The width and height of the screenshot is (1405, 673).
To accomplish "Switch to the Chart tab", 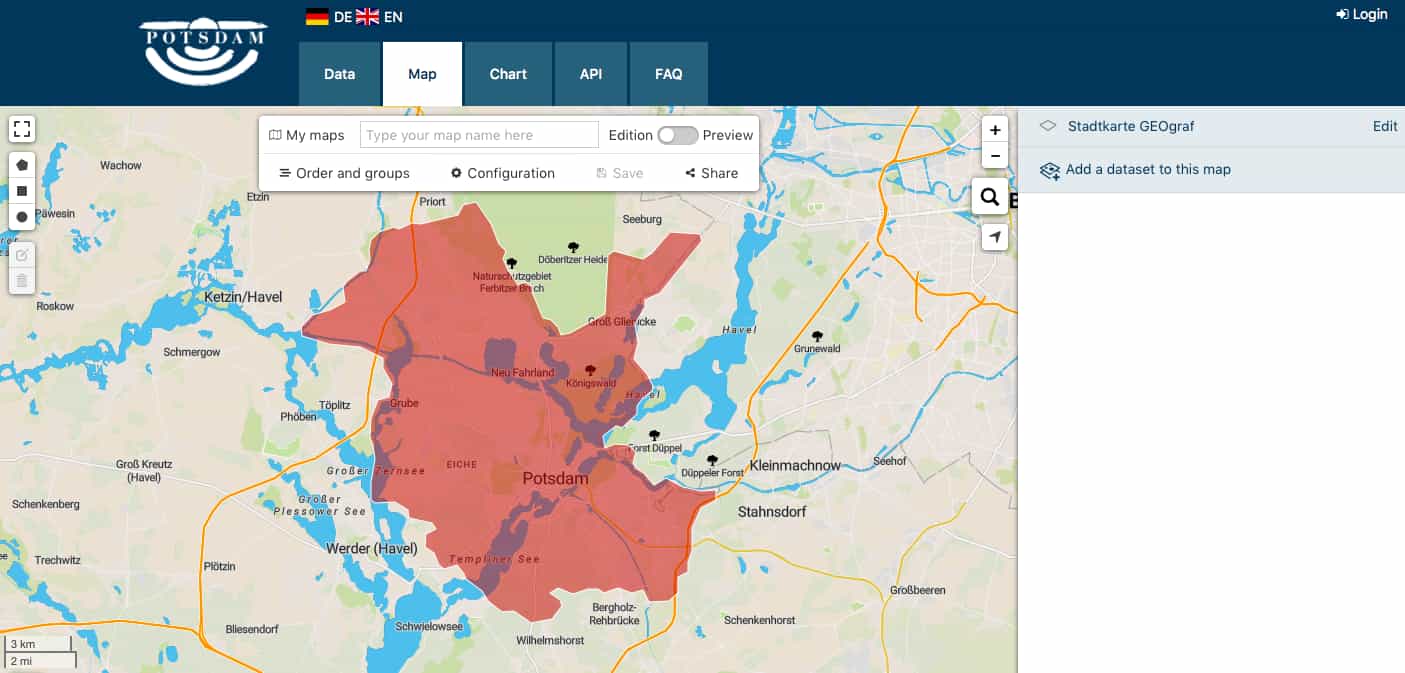I will click(508, 74).
